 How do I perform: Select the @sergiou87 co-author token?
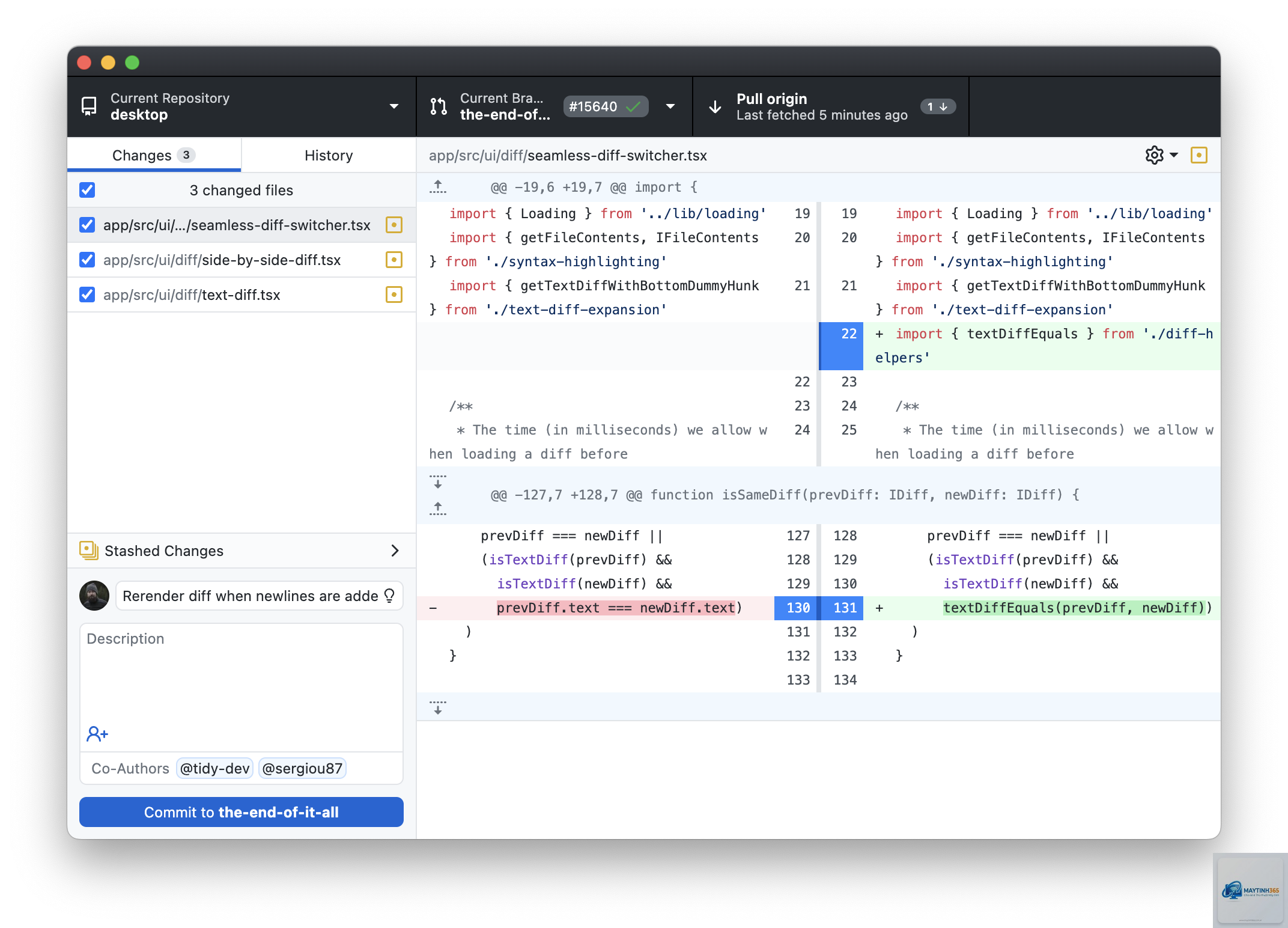302,768
